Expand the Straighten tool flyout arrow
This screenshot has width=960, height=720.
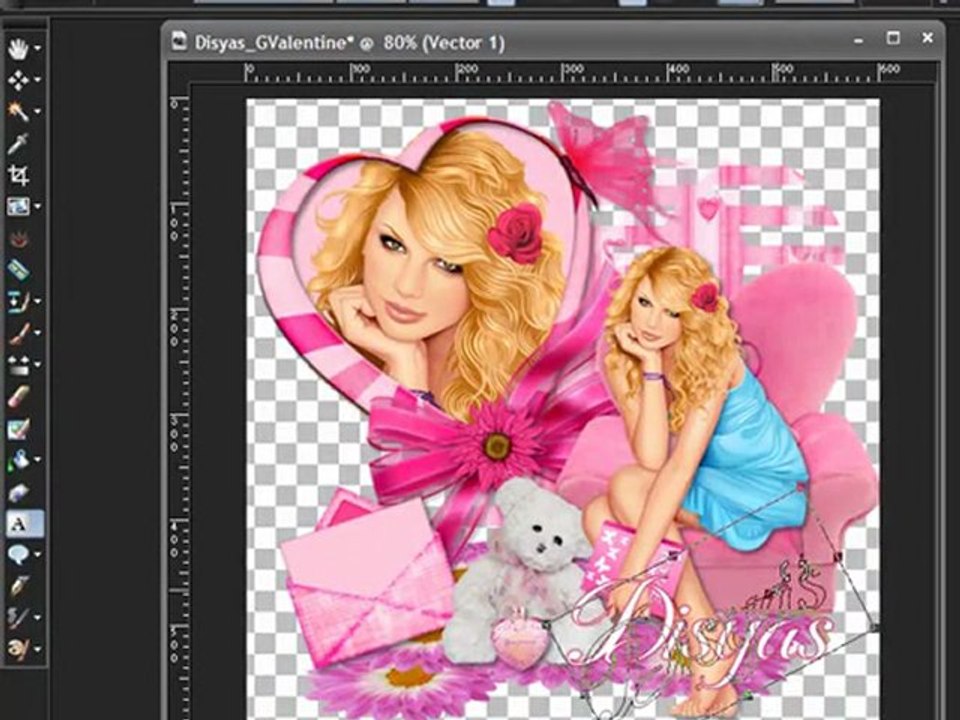tap(38, 207)
